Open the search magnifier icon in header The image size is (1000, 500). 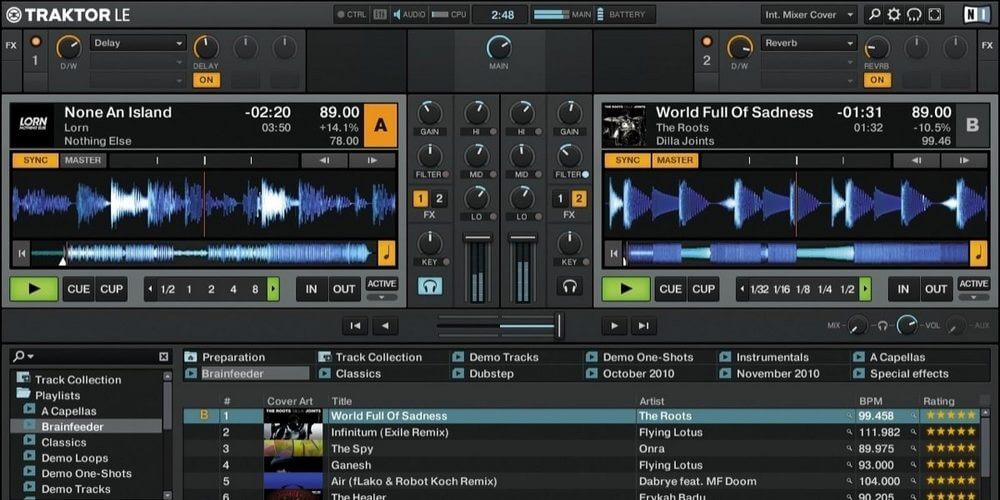tap(874, 14)
